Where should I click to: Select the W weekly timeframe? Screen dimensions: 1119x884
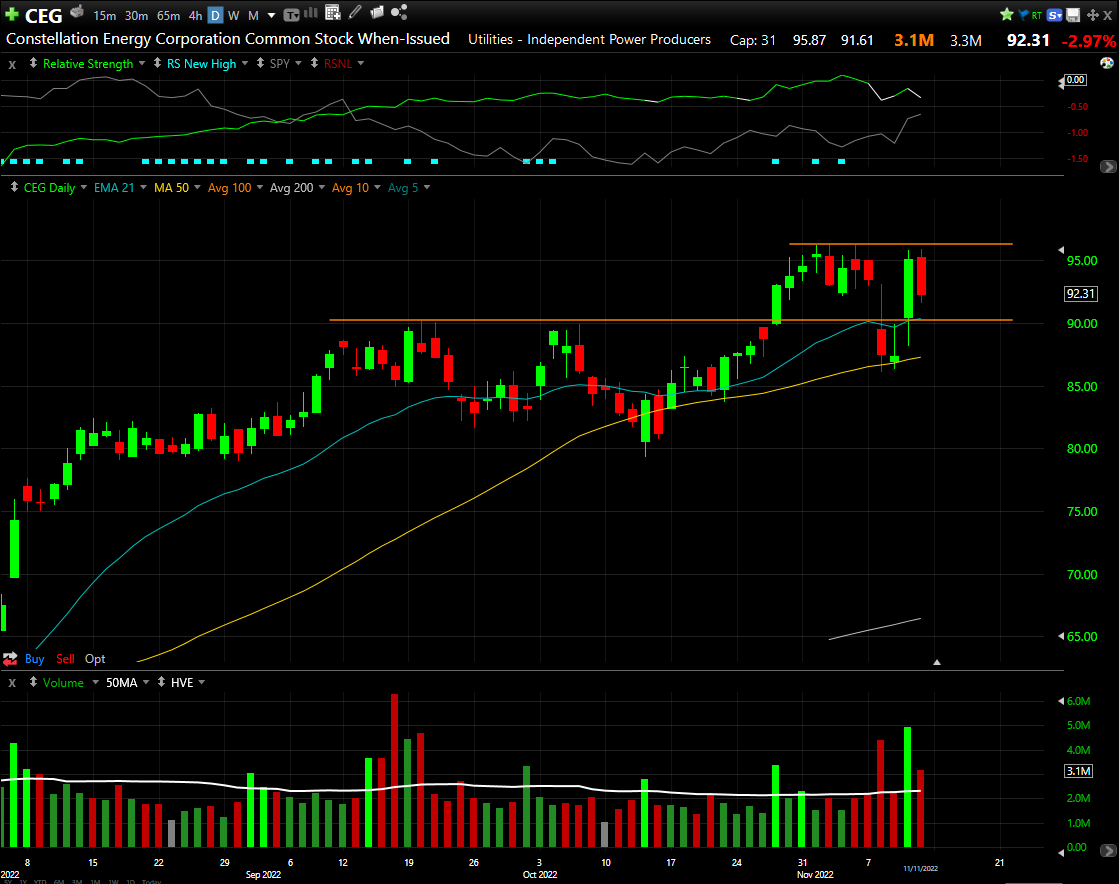pyautogui.click(x=233, y=16)
